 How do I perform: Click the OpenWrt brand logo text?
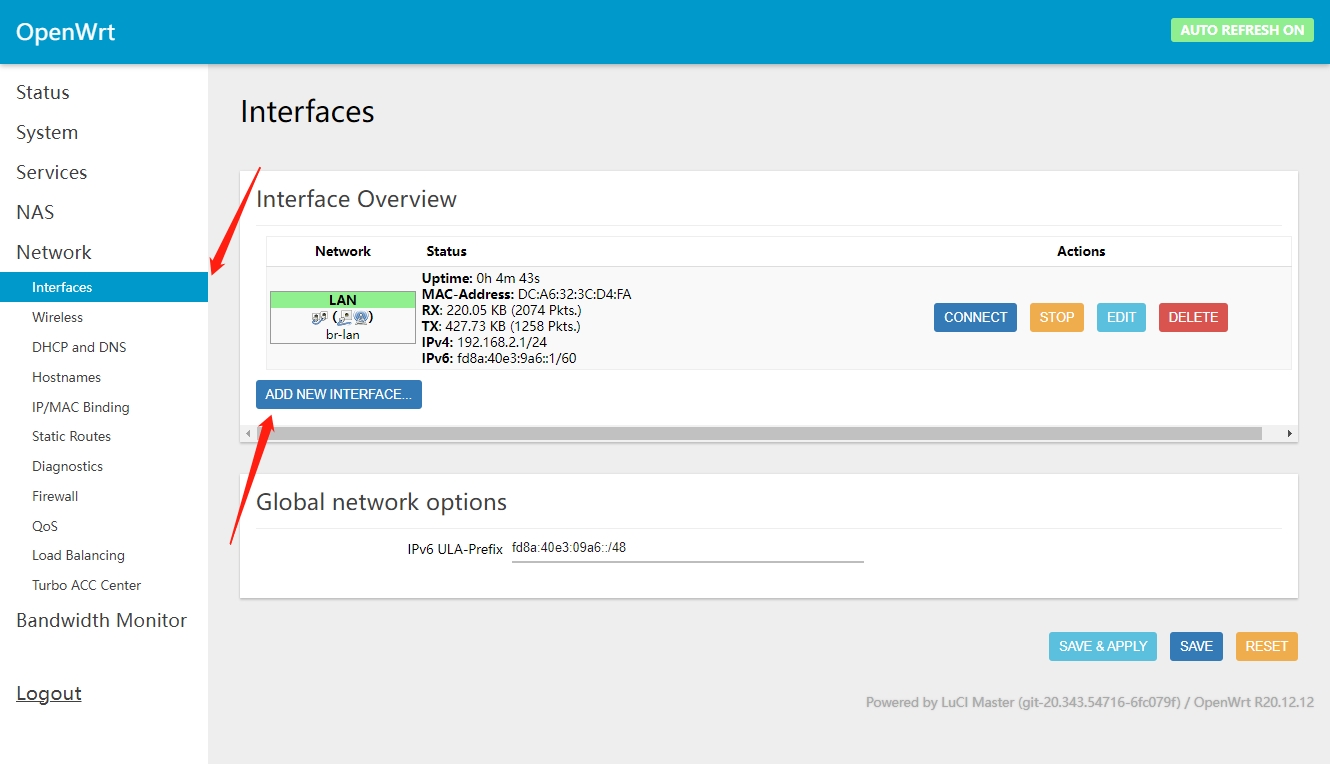(66, 32)
